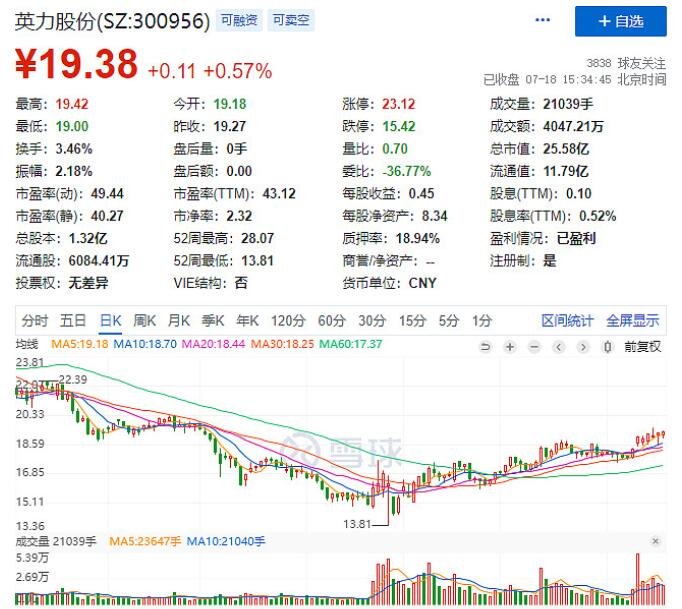The height and width of the screenshot is (609, 682).
Task: Click the 可卖空 short-selling tag
Action: tap(291, 20)
